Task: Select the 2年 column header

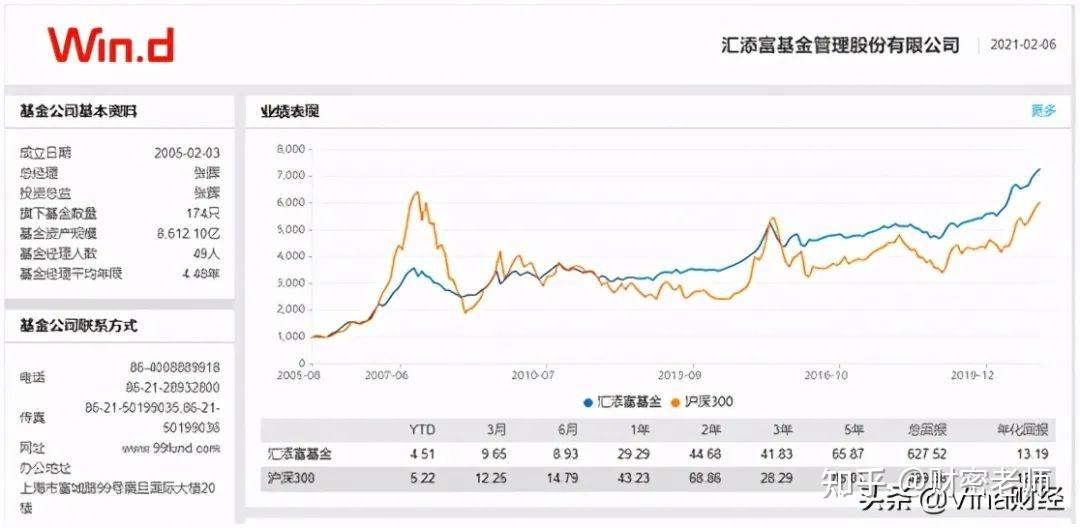Action: (710, 430)
